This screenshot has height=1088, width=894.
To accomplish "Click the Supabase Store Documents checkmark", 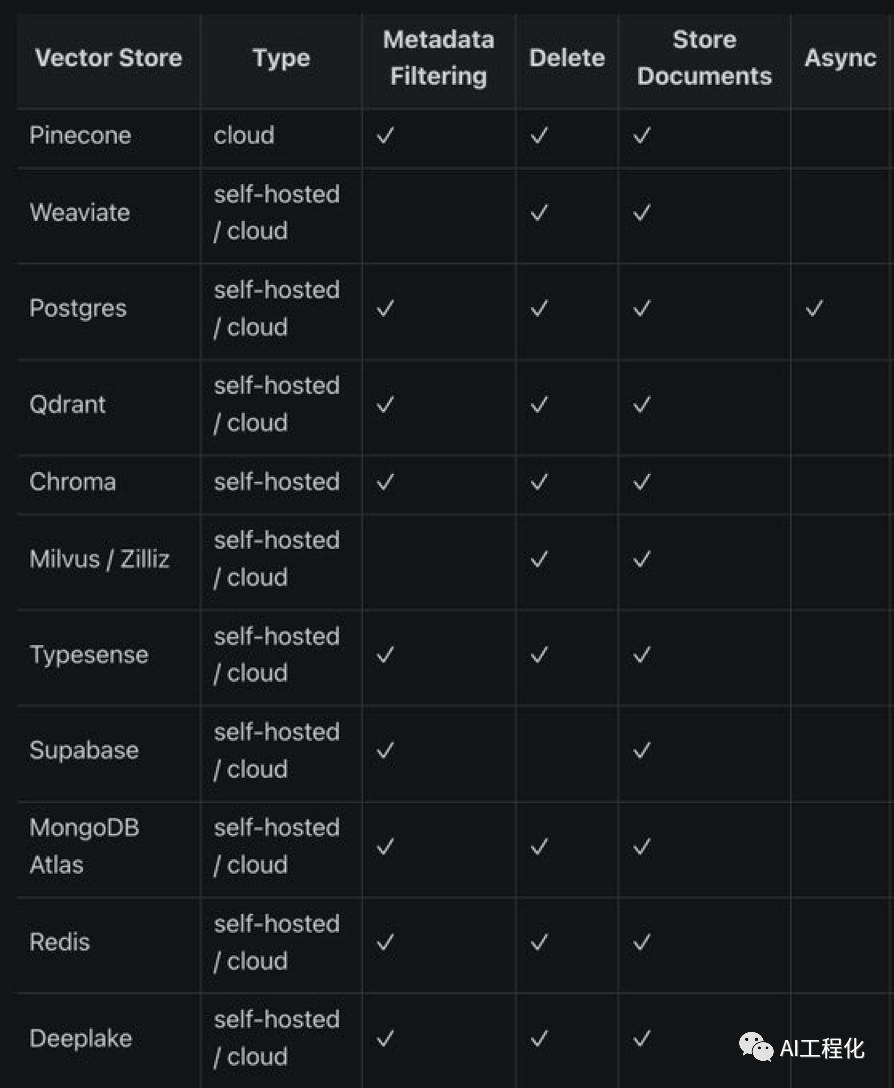I will point(642,750).
